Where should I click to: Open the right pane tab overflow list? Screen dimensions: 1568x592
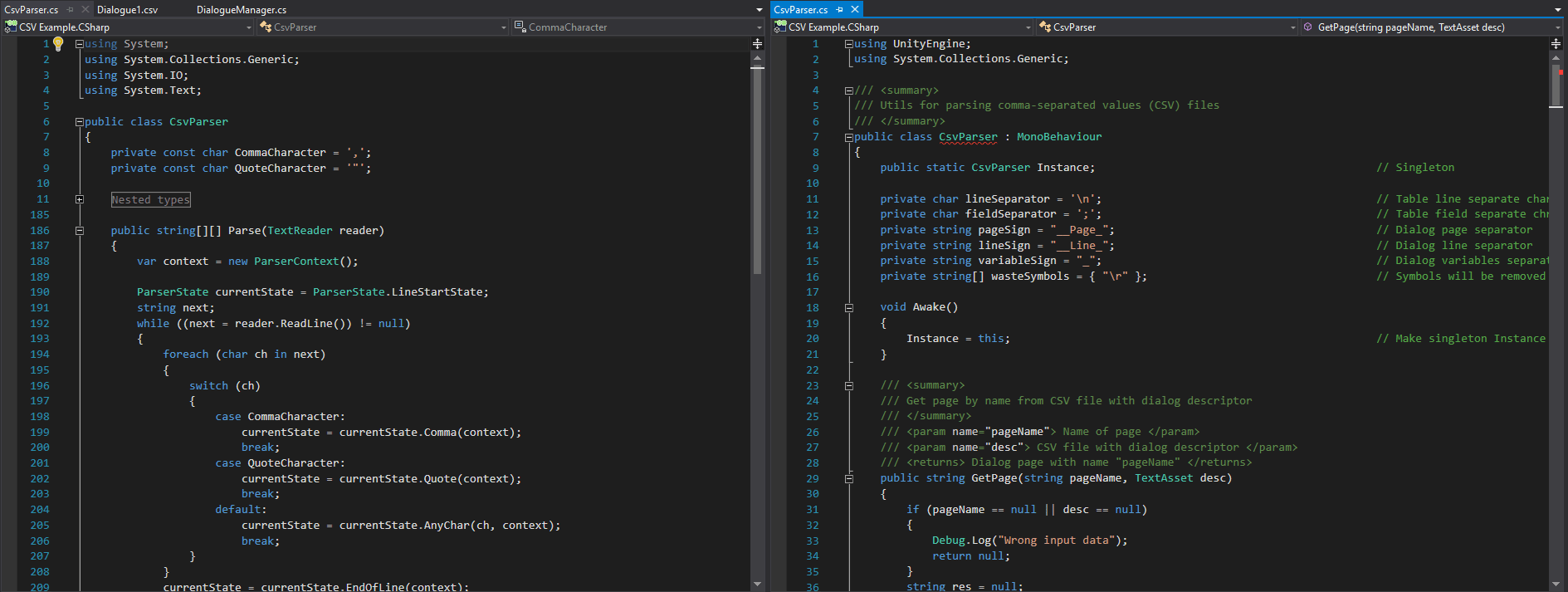coord(1557,10)
